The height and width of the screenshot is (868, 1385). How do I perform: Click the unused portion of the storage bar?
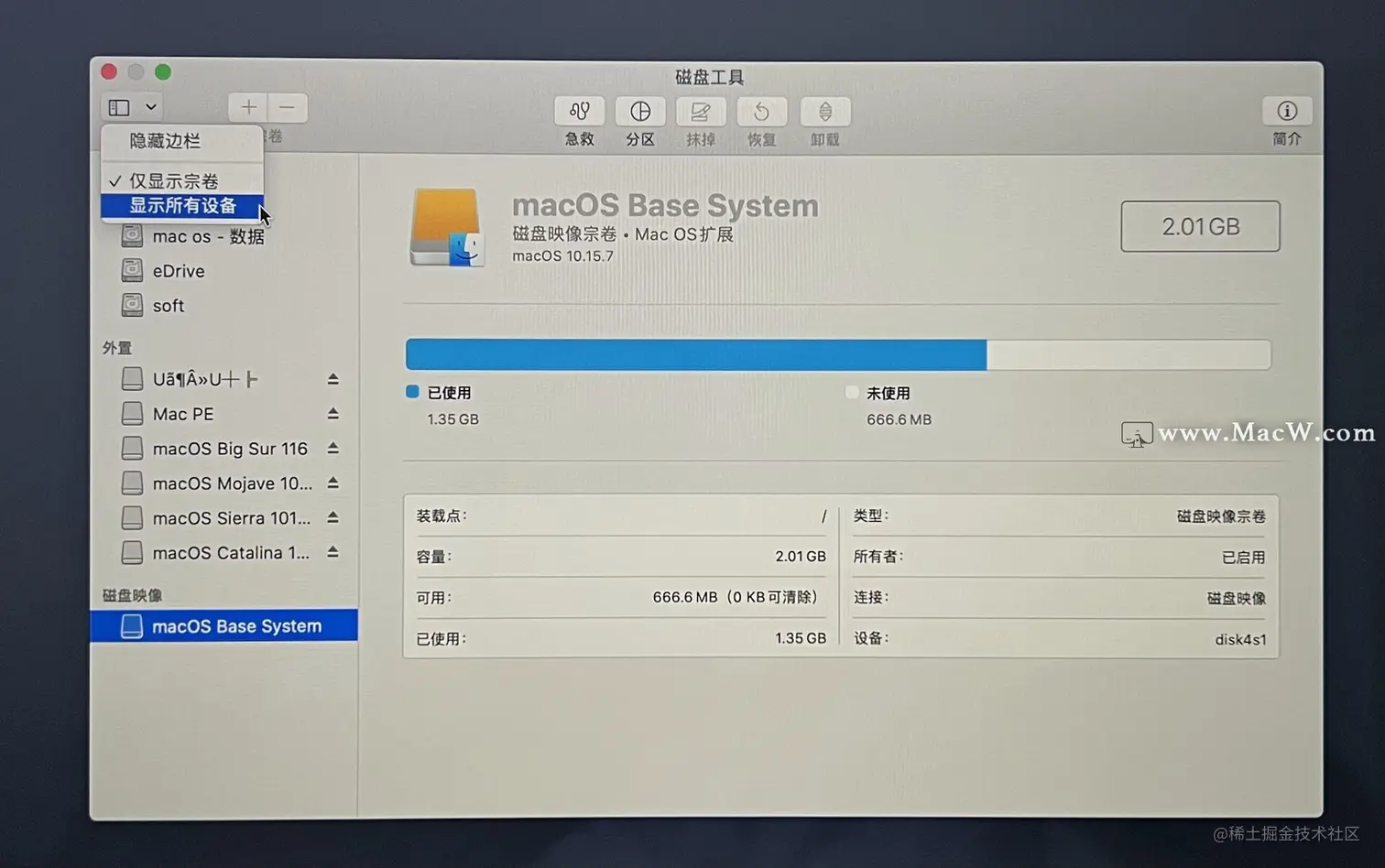[x=1129, y=354]
